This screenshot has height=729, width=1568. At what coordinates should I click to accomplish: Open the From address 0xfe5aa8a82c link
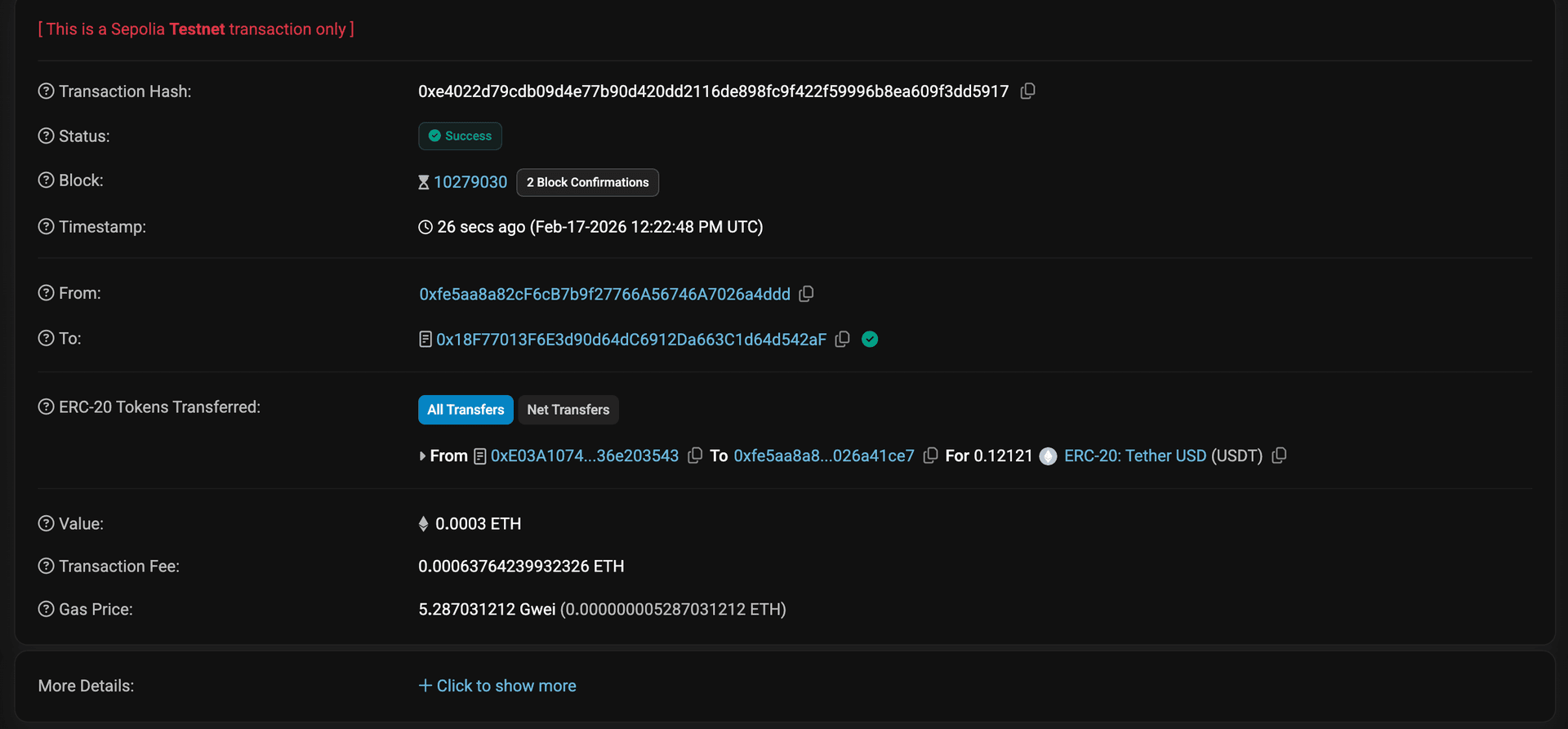(604, 294)
